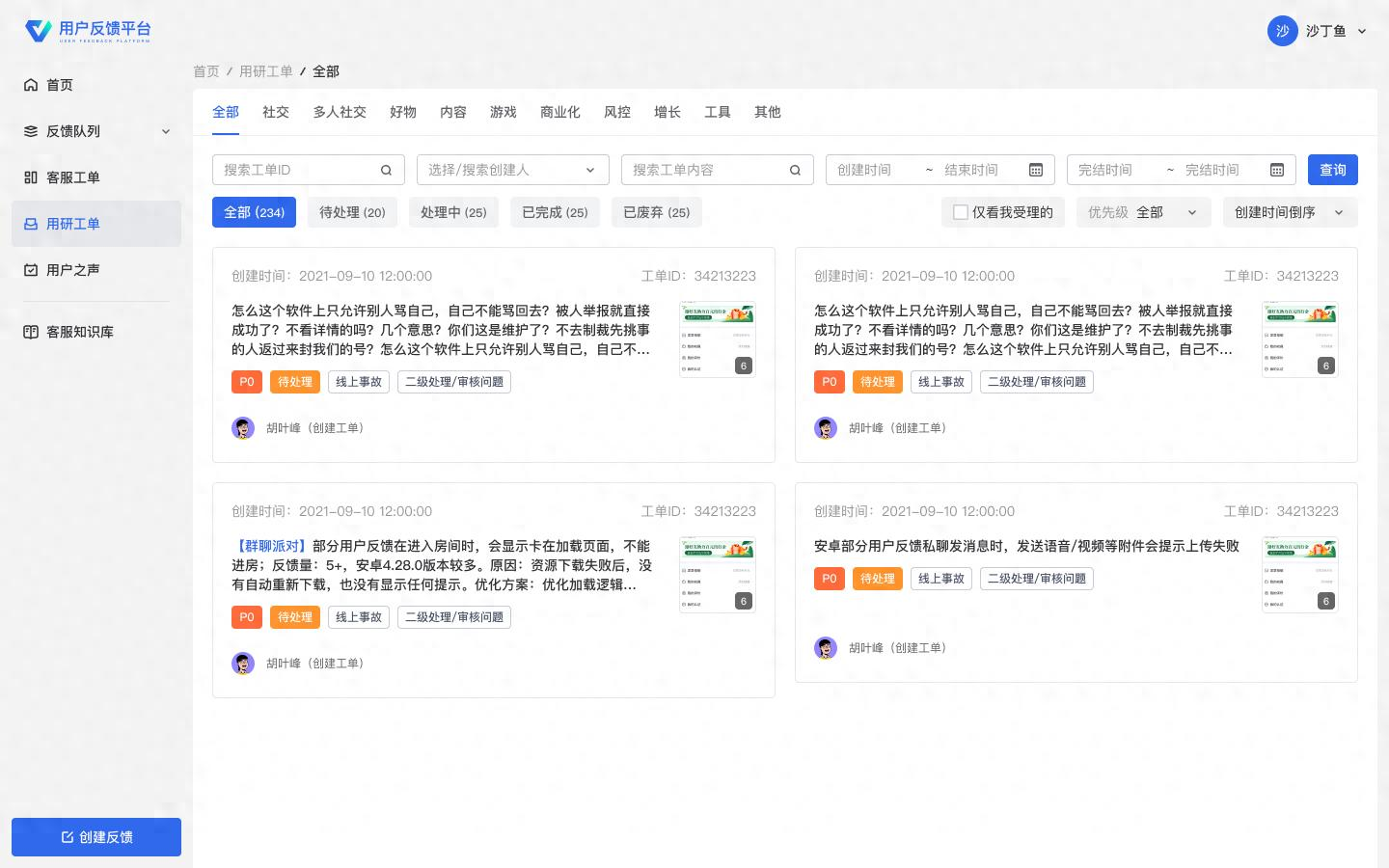Screen dimensions: 1389x868
Task: Switch to the 多人社交 tab
Action: (x=340, y=112)
